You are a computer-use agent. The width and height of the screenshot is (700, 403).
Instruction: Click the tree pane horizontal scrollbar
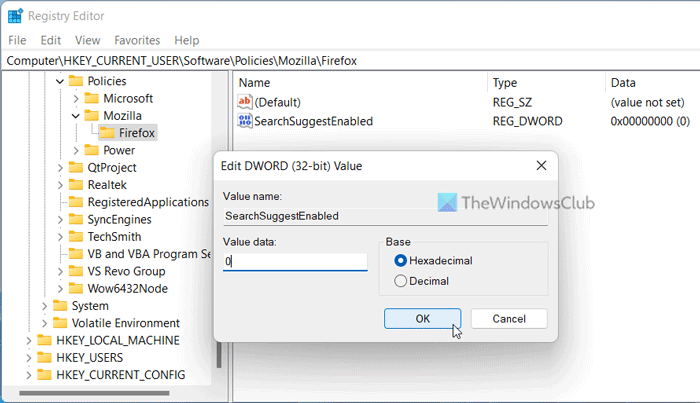tap(94, 393)
